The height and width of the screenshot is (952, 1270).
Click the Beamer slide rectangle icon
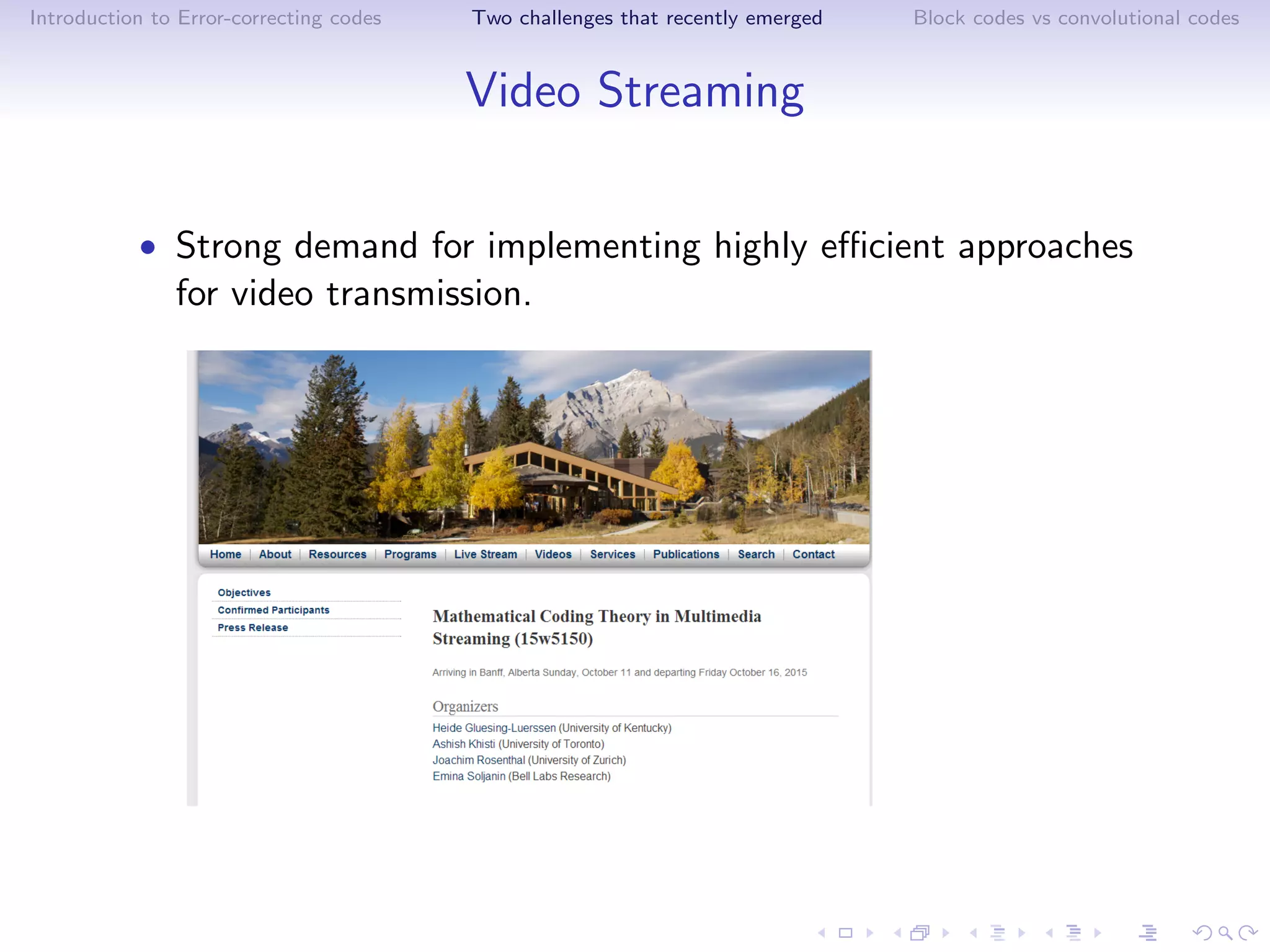coord(846,933)
